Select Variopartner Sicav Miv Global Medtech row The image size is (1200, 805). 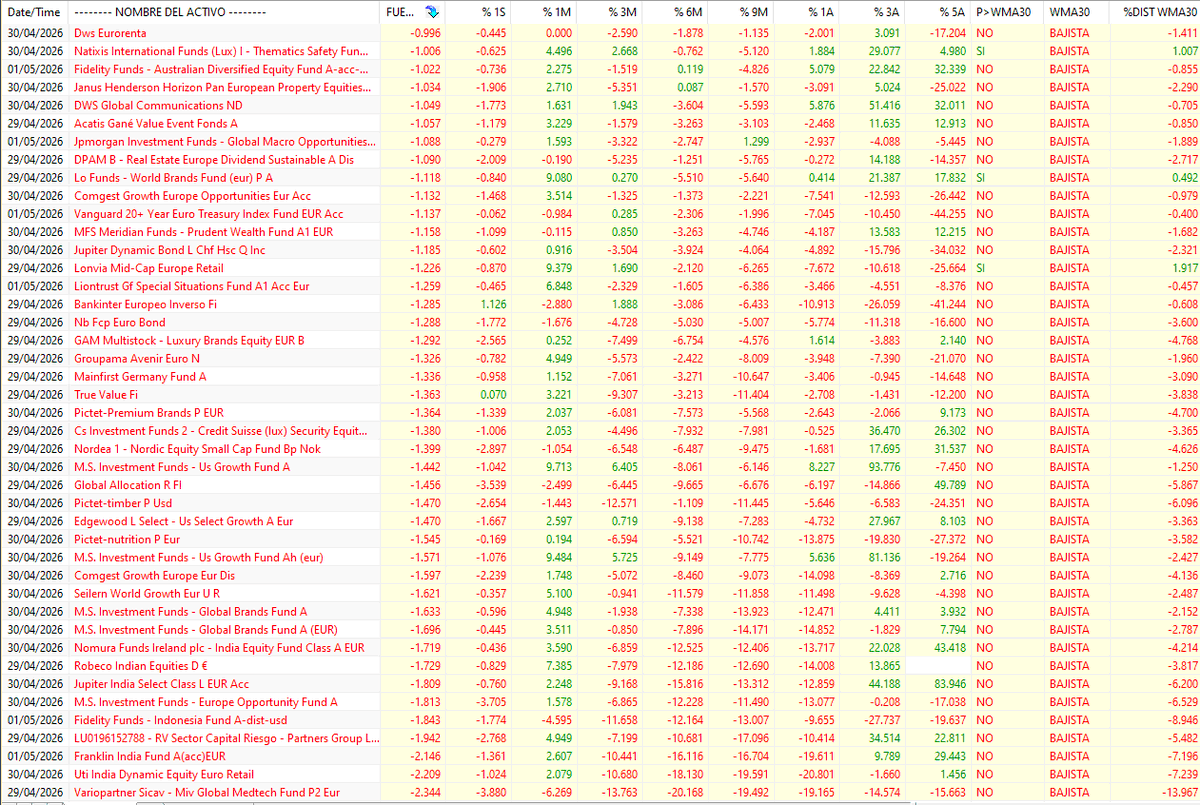[600, 792]
